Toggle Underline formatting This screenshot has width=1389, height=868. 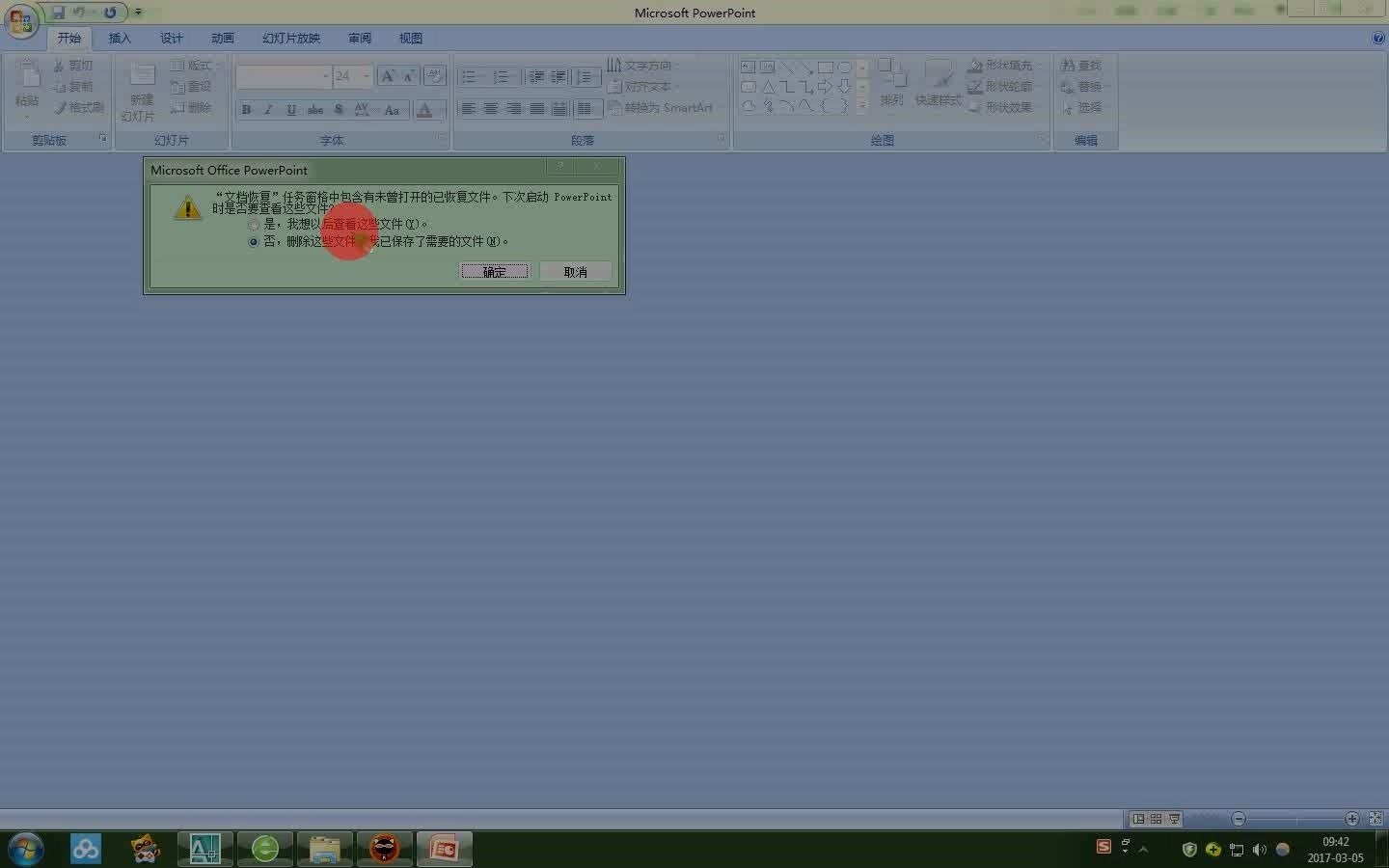[x=291, y=110]
